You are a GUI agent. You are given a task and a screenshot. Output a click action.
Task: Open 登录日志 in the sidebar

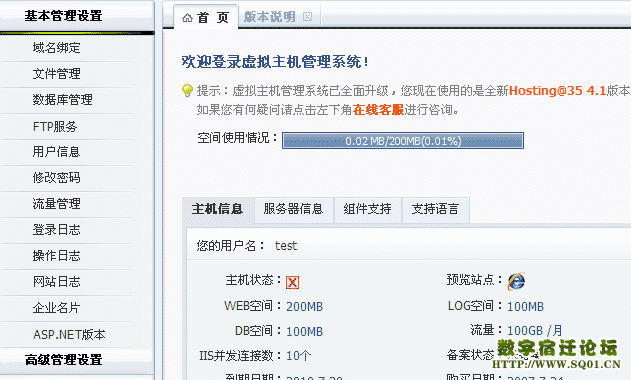coord(57,230)
